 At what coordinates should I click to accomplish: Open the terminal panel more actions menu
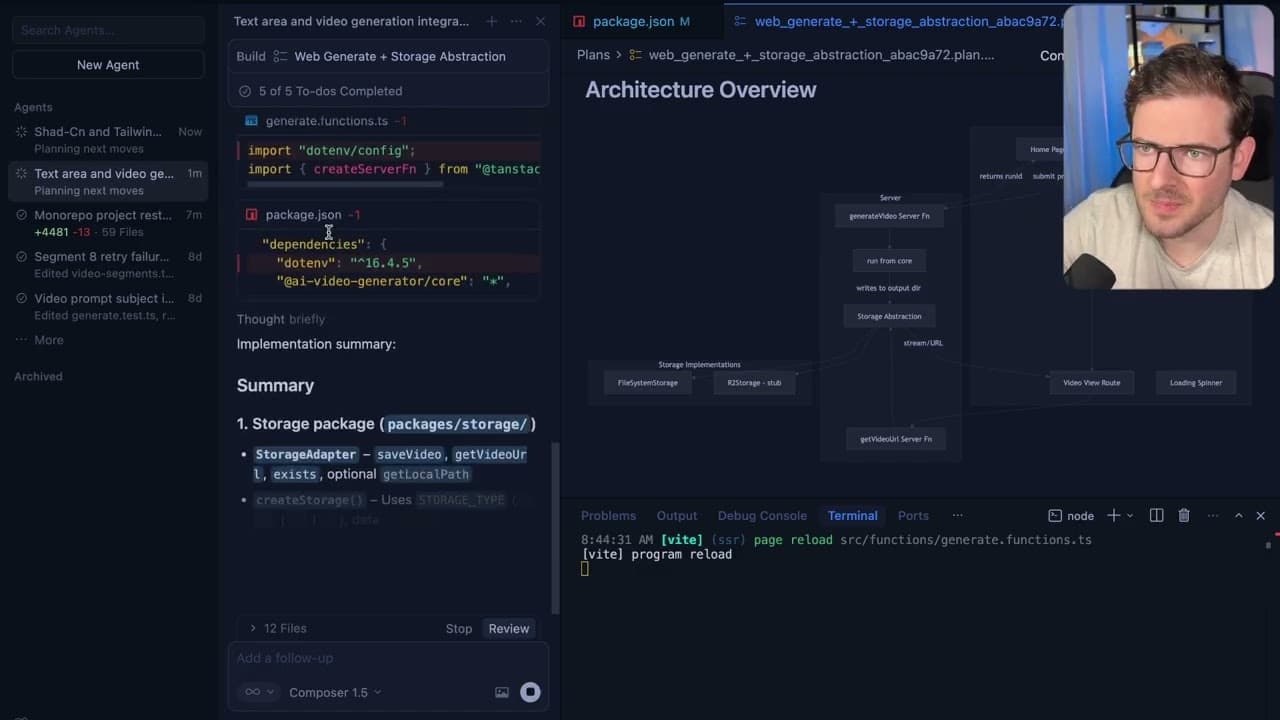pyautogui.click(x=1213, y=515)
